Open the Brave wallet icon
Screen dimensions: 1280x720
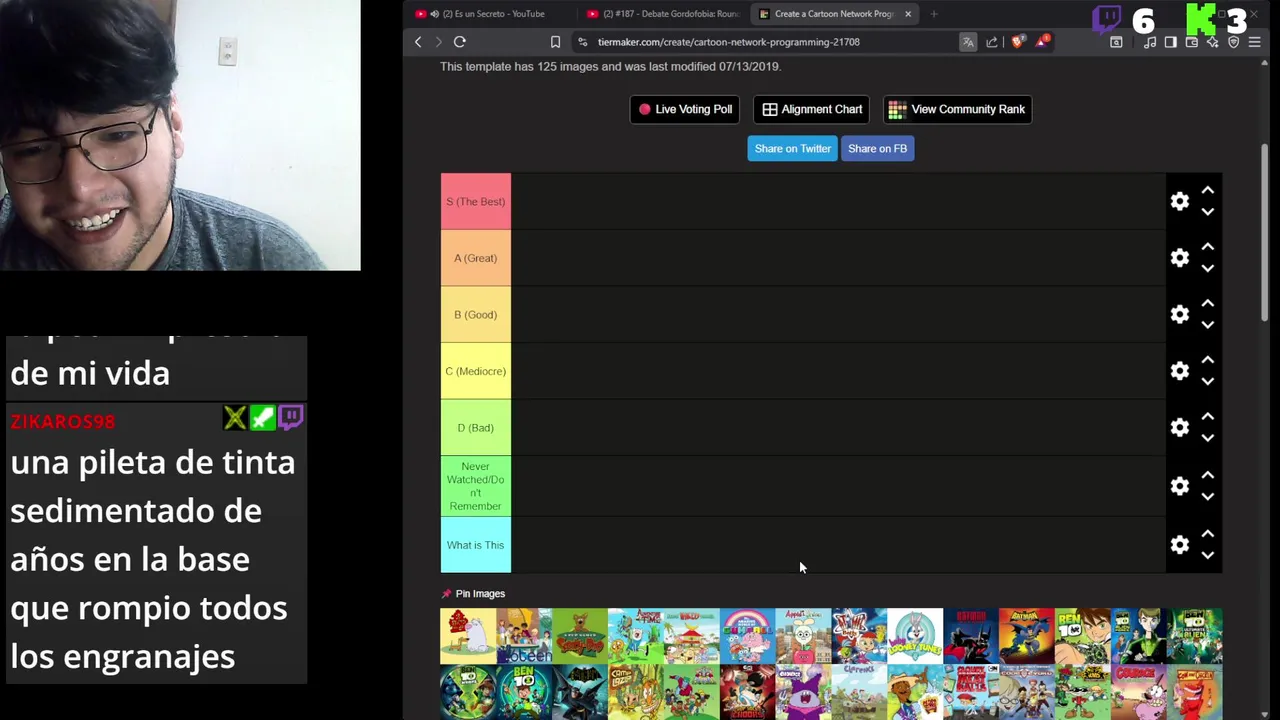pyautogui.click(x=1192, y=42)
